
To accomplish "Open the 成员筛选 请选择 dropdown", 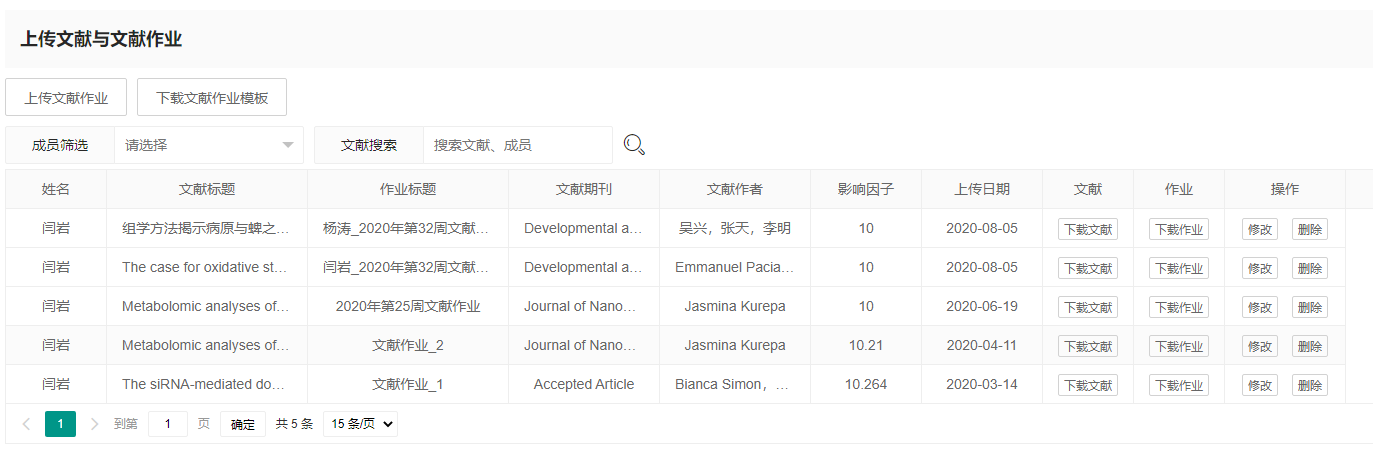I will [209, 145].
